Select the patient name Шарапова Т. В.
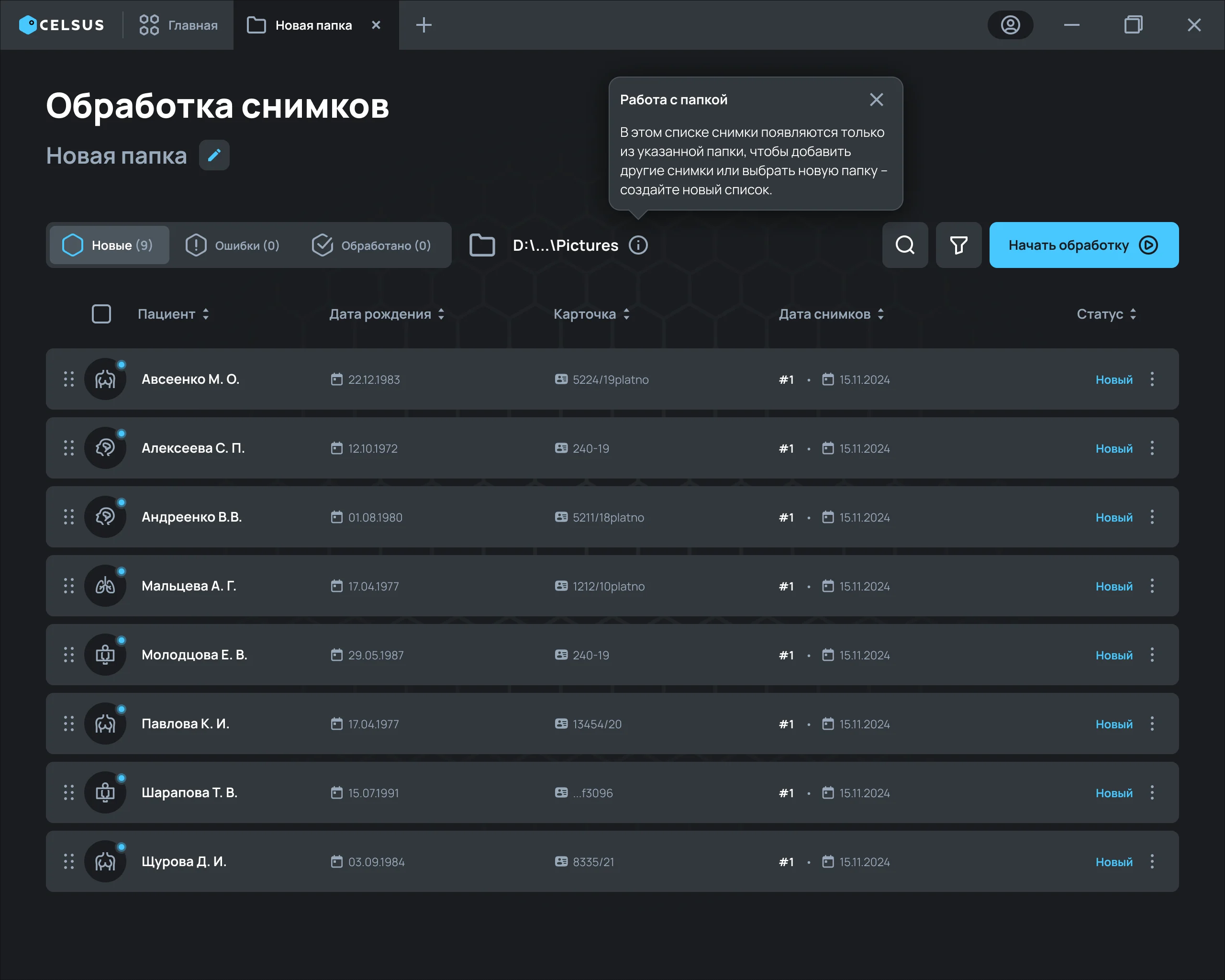The image size is (1225, 980). (189, 792)
